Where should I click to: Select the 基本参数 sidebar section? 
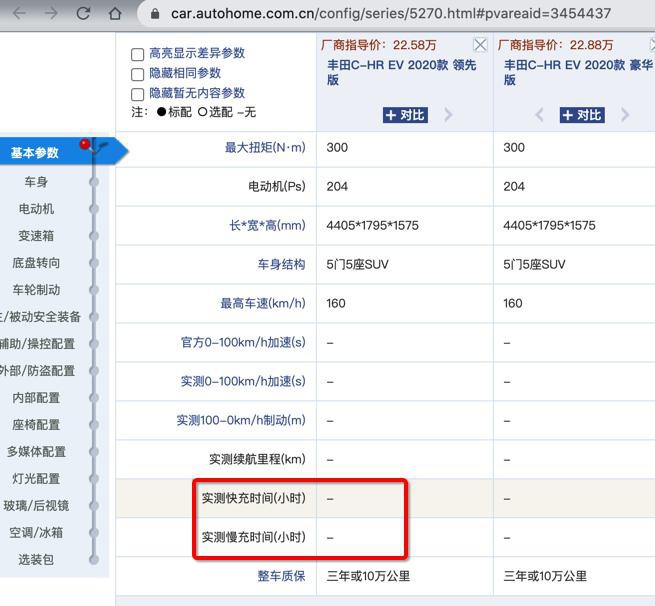(35, 152)
